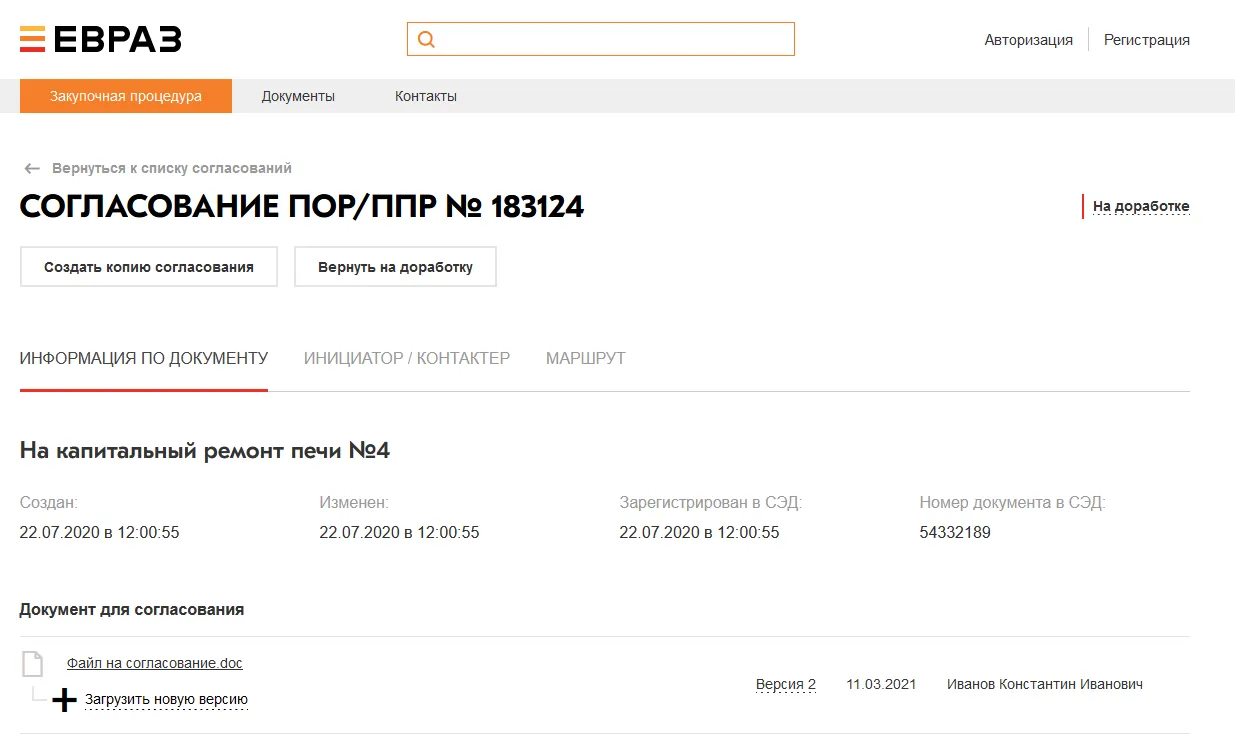The height and width of the screenshot is (752, 1235).
Task: Open the Регистрация page
Action: coord(1147,39)
